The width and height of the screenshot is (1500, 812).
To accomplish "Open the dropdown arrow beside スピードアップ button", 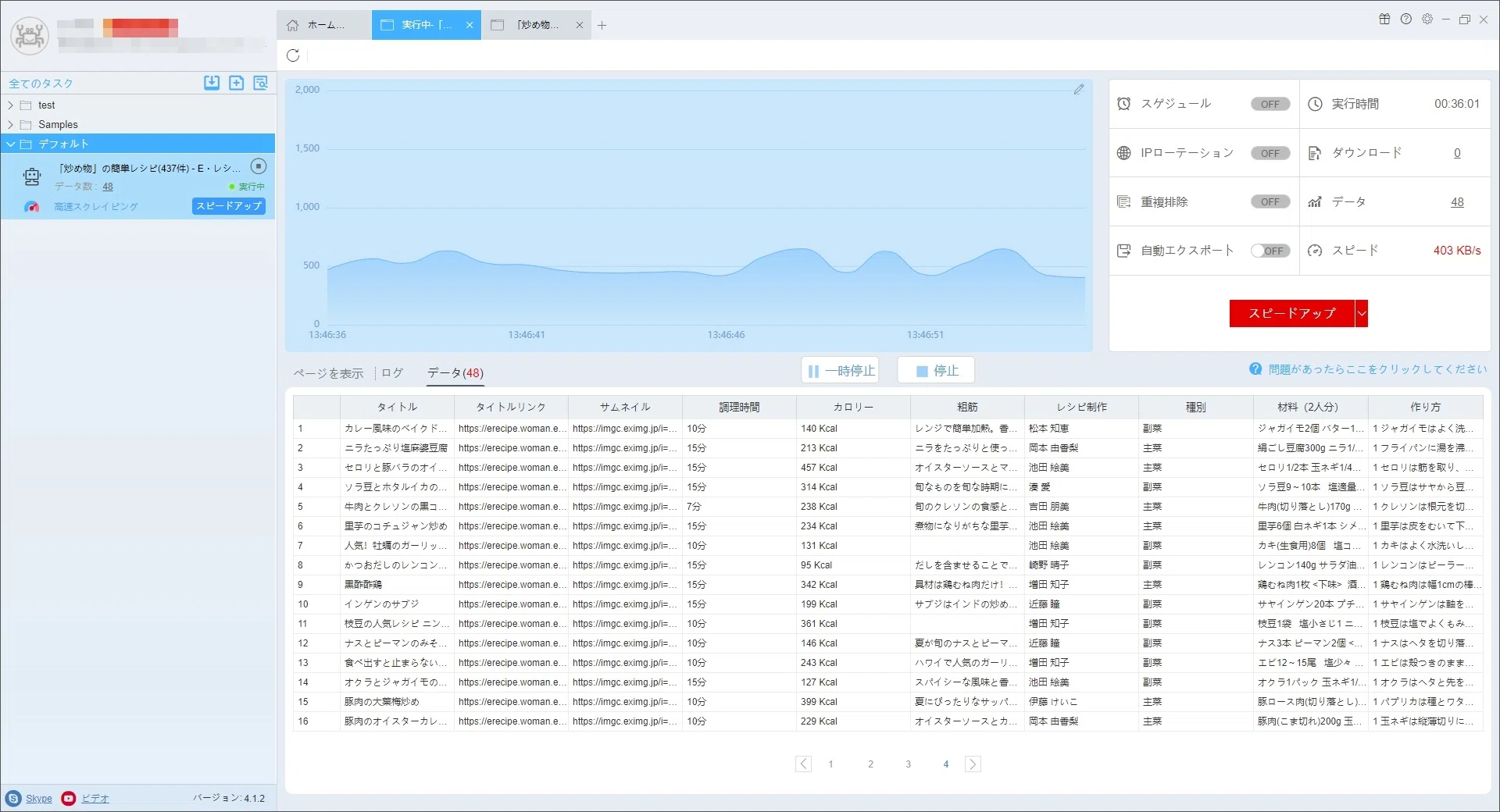I will pos(1362,313).
